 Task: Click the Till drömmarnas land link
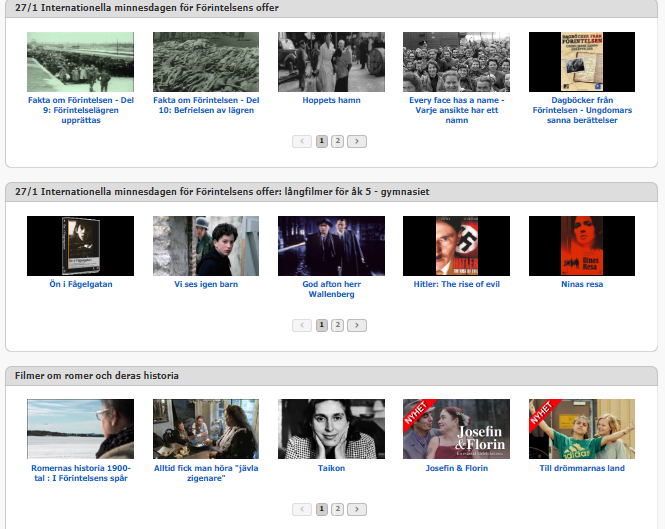tap(582, 468)
